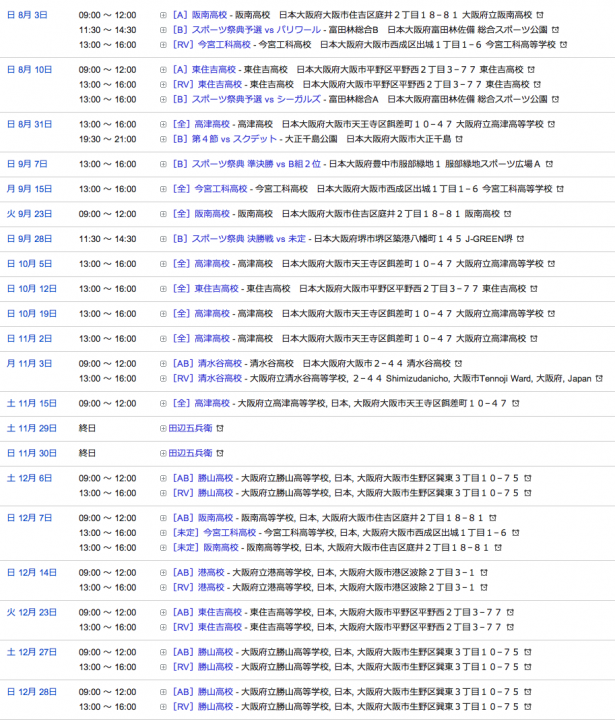This screenshot has height=720, width=615.
Task: Expand the 12月27日 [AB] 勝山高校 event
Action: click(x=163, y=652)
